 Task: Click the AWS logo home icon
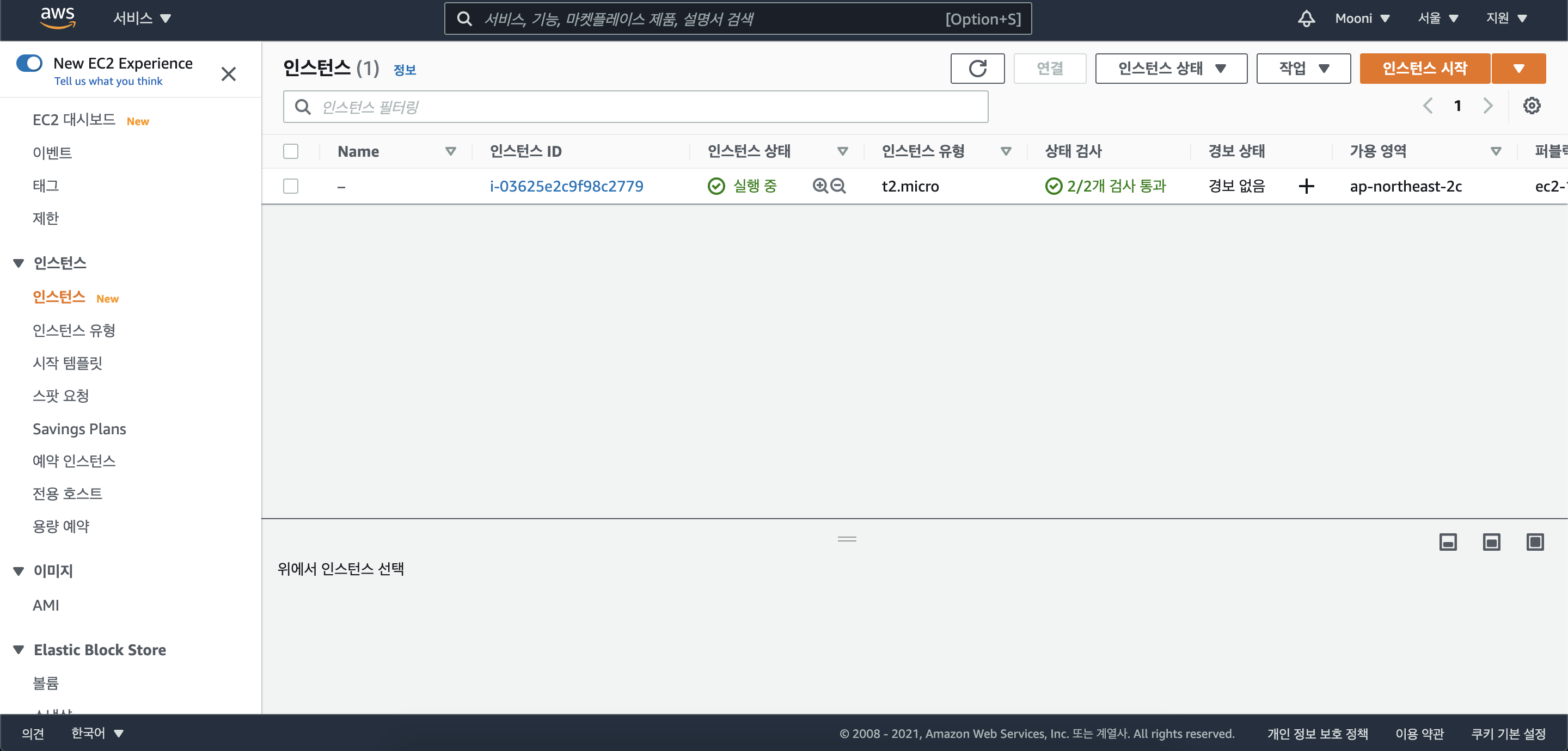tap(57, 17)
